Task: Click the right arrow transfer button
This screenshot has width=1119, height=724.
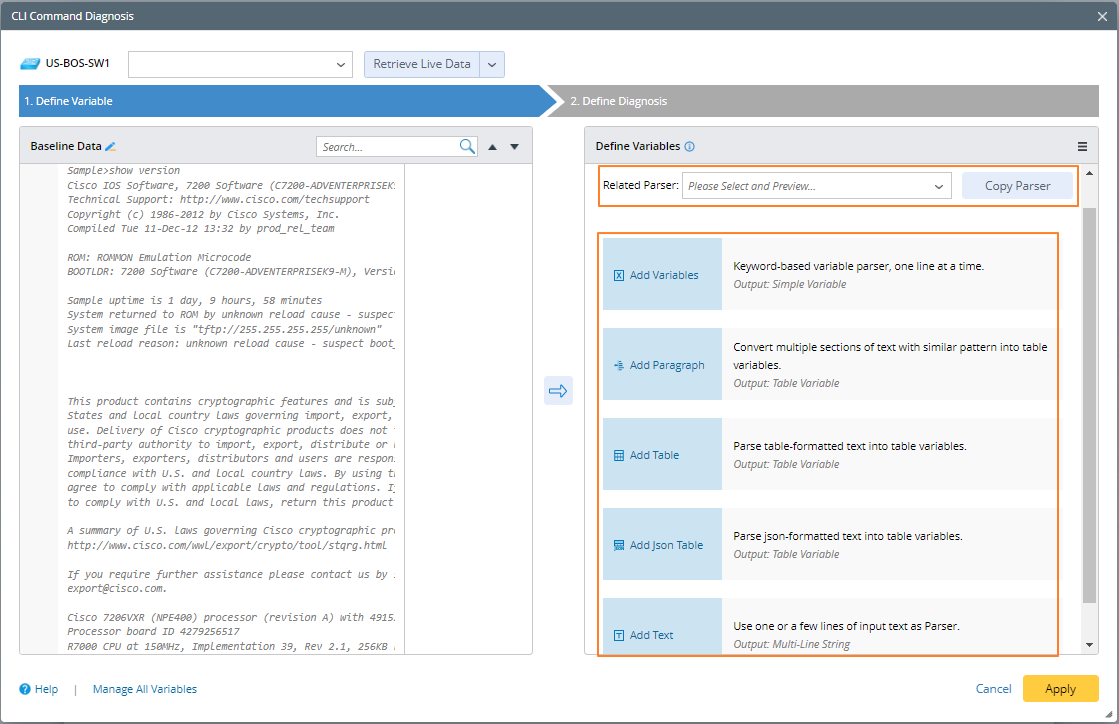Action: pos(558,391)
